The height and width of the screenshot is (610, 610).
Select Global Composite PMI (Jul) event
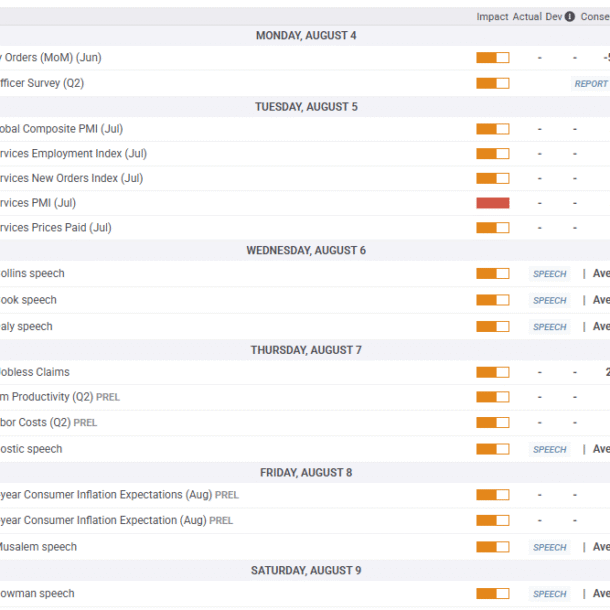click(61, 129)
